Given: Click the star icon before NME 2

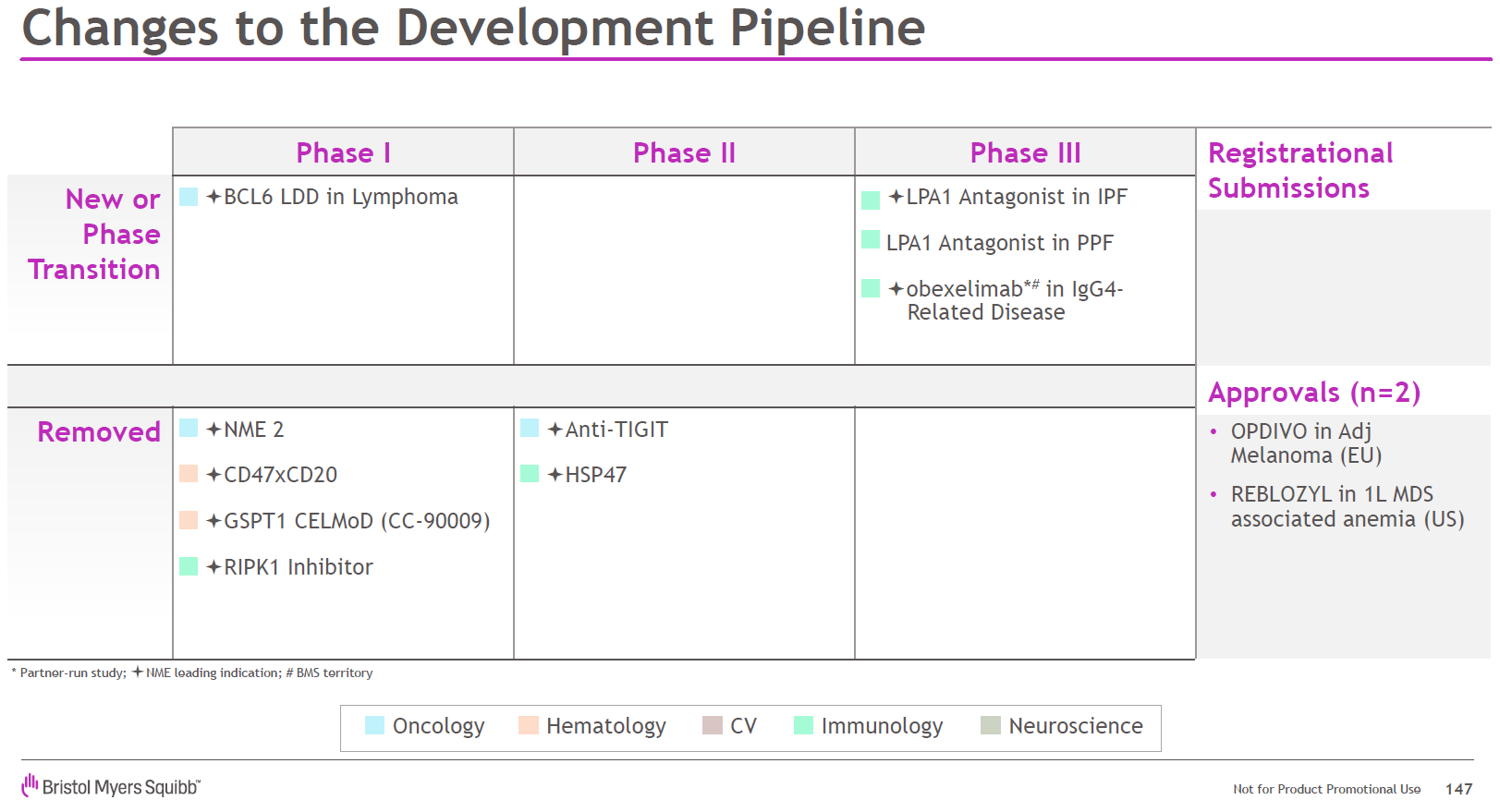Looking at the screenshot, I should coord(213,430).
